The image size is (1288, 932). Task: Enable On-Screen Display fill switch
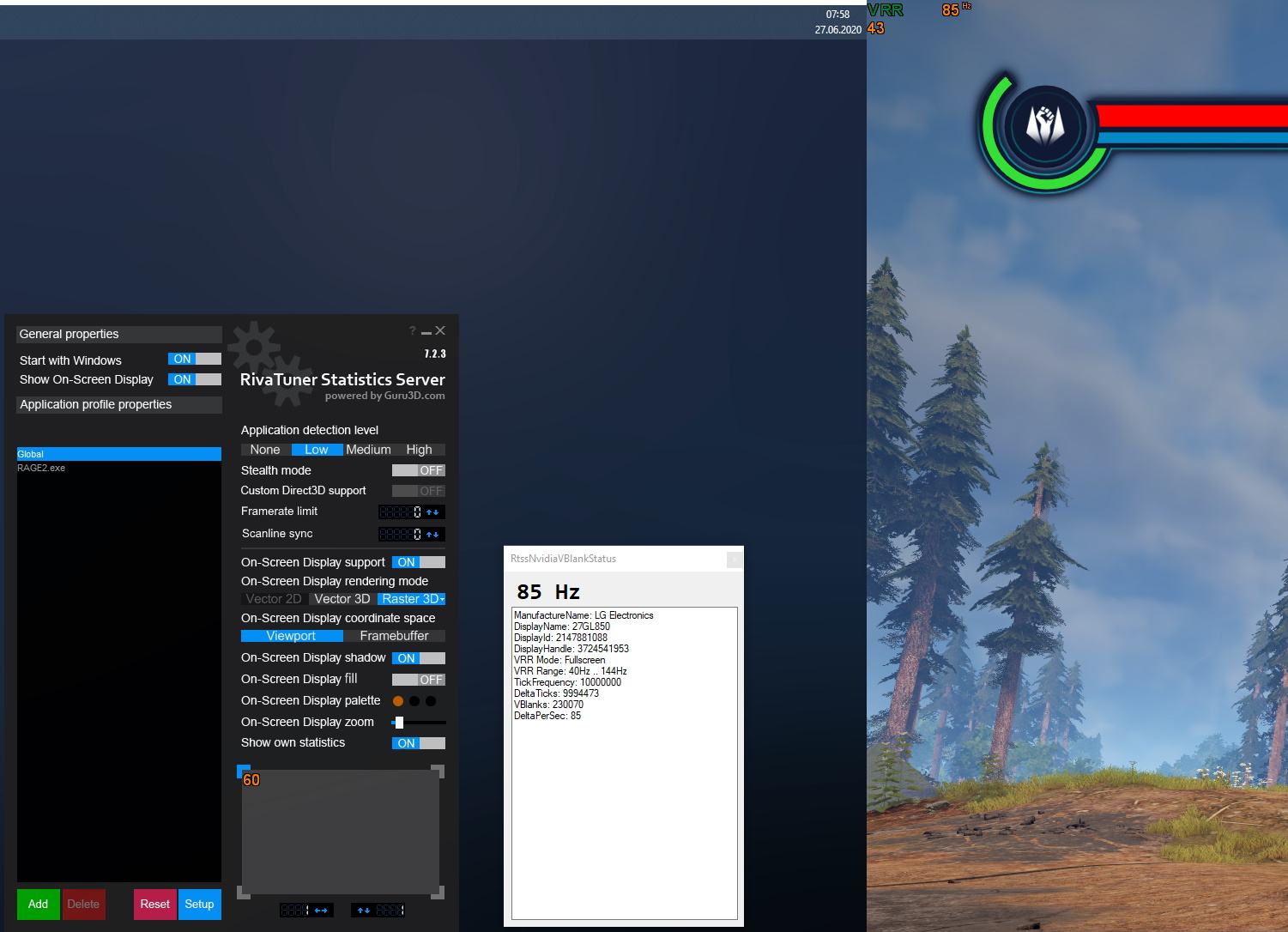pos(419,680)
